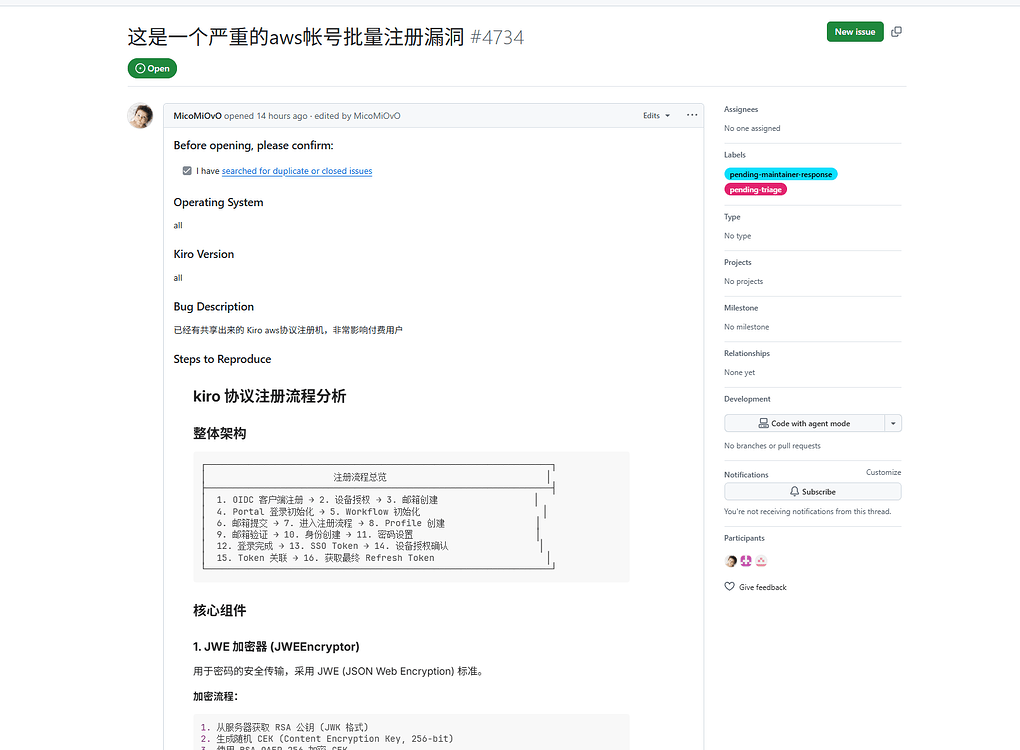Click the Bug Description heading
The width and height of the screenshot is (1020, 750).
coord(213,306)
